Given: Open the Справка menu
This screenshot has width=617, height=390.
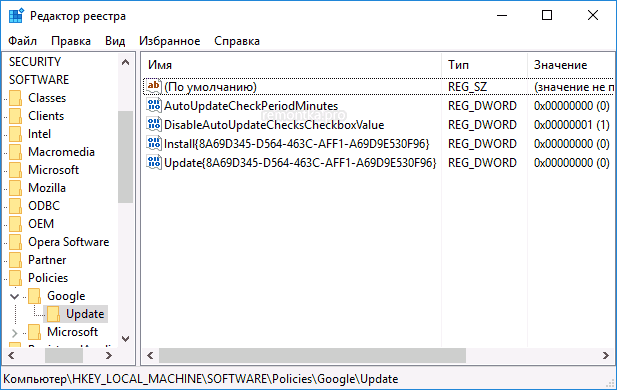Looking at the screenshot, I should pyautogui.click(x=237, y=41).
